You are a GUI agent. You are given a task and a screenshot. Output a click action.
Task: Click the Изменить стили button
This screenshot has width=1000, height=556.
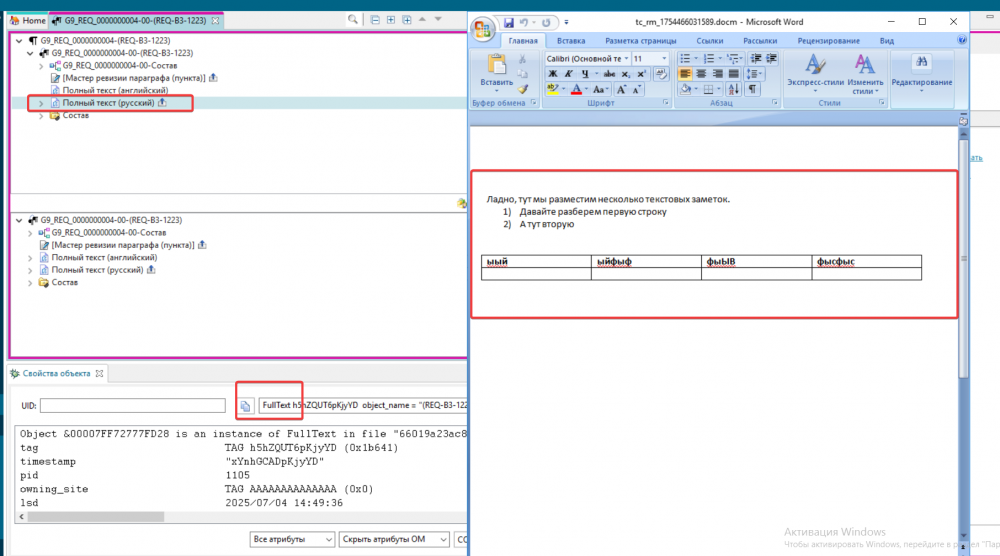(x=865, y=74)
